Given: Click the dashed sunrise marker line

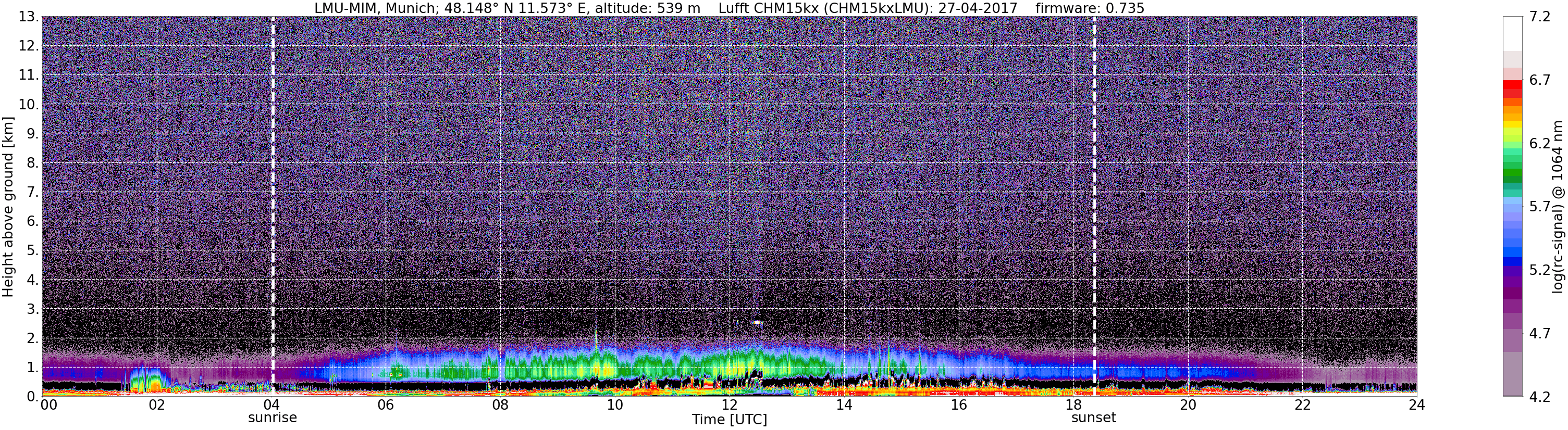Looking at the screenshot, I should (x=273, y=206).
